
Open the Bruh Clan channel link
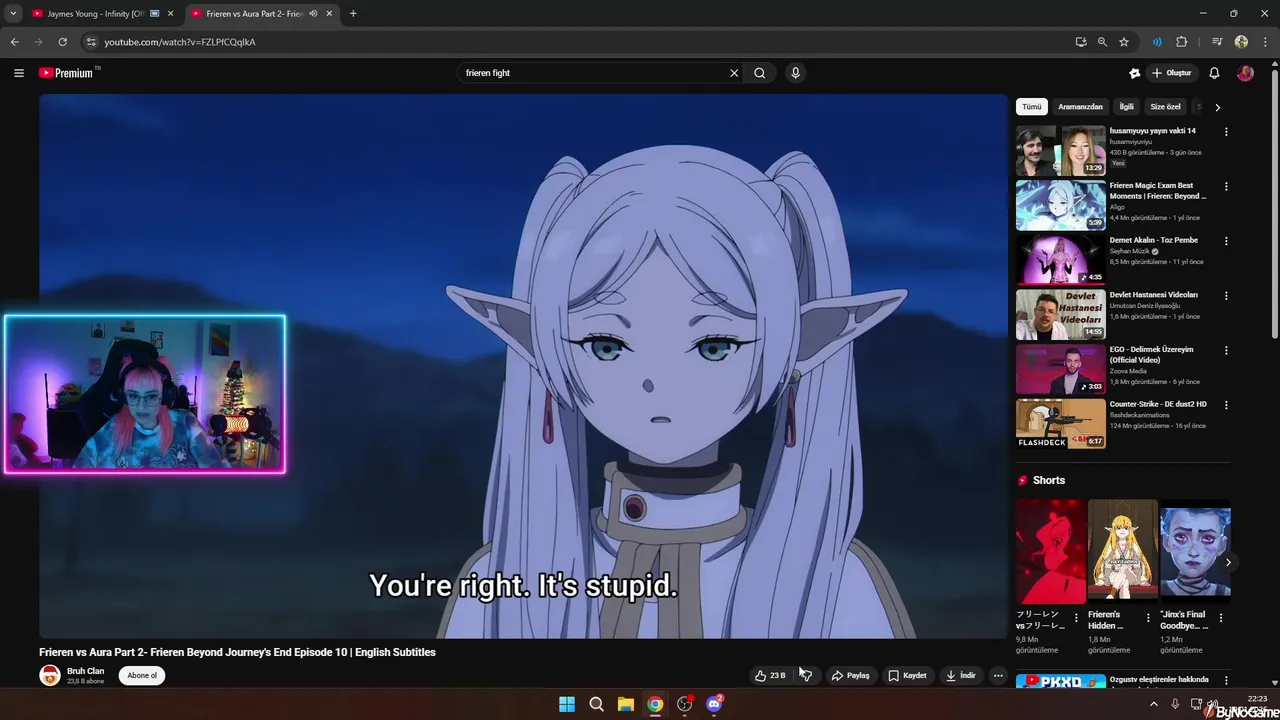coord(85,671)
